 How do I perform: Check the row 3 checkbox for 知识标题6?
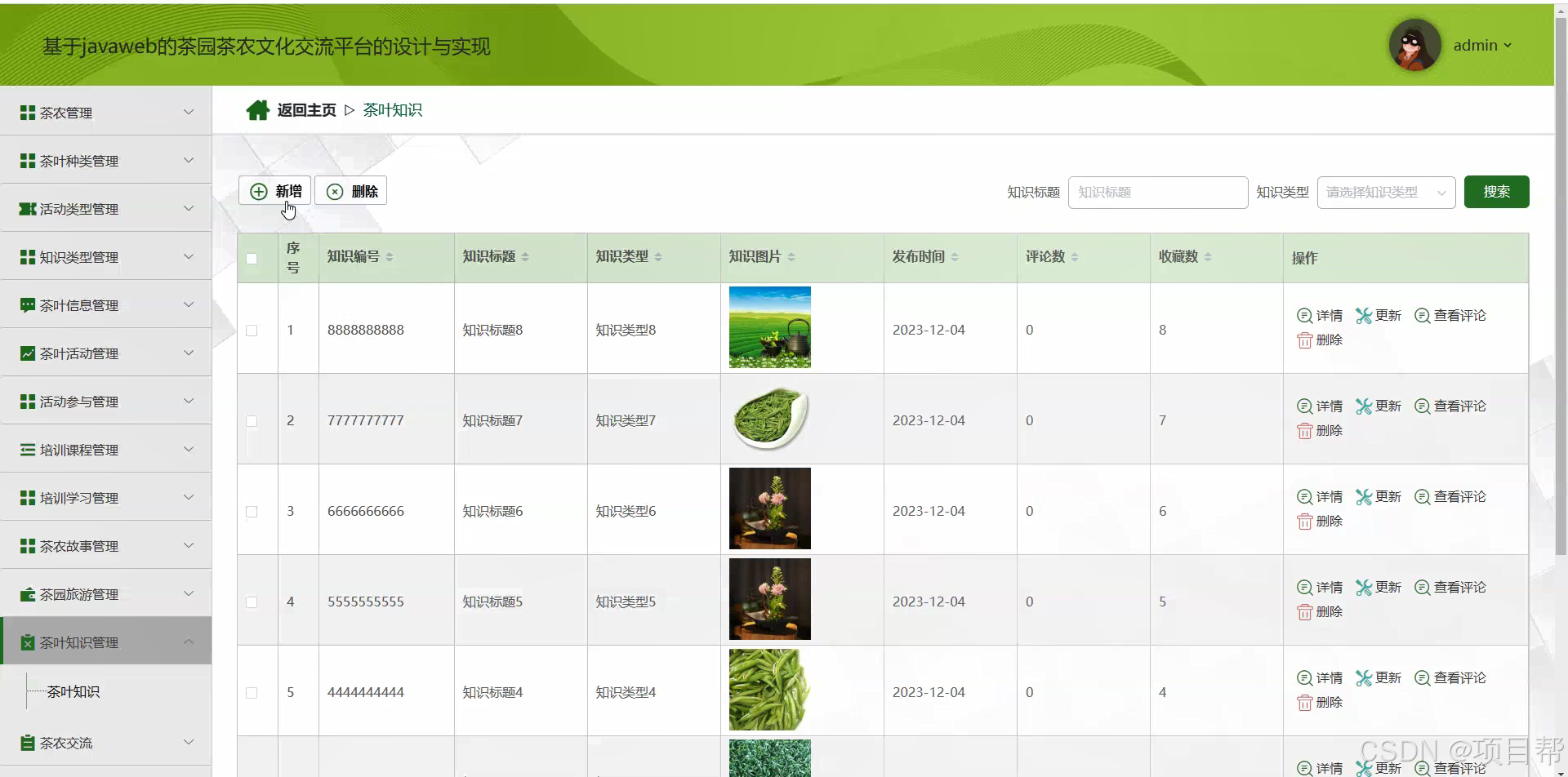coord(252,512)
